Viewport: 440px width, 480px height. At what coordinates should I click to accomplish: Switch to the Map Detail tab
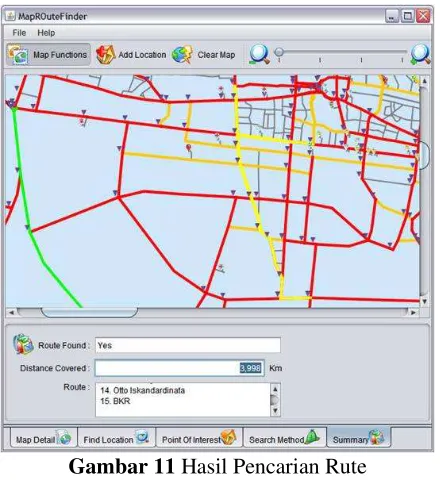[44, 438]
